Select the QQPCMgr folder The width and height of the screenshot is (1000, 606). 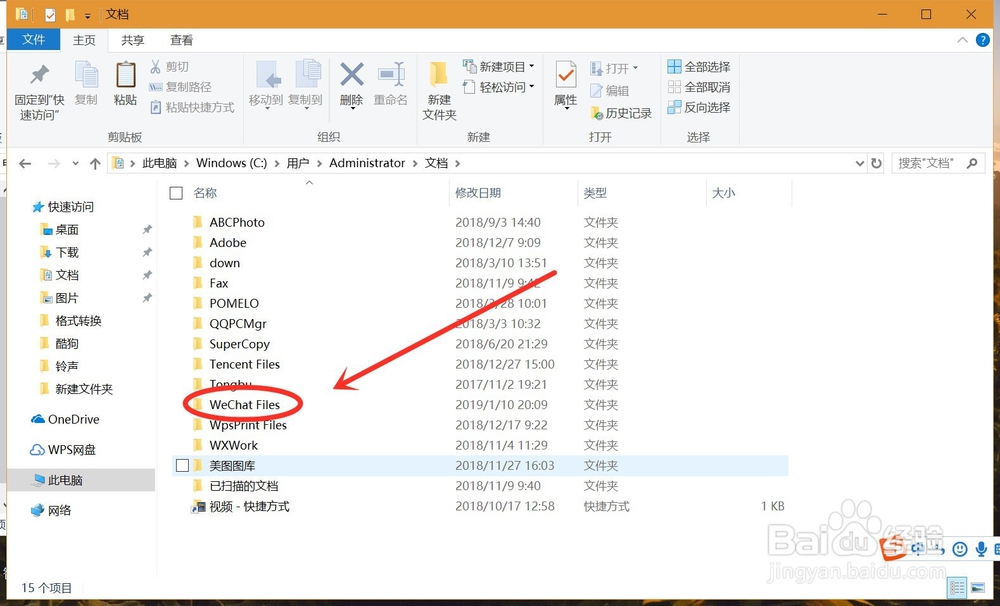[238, 323]
